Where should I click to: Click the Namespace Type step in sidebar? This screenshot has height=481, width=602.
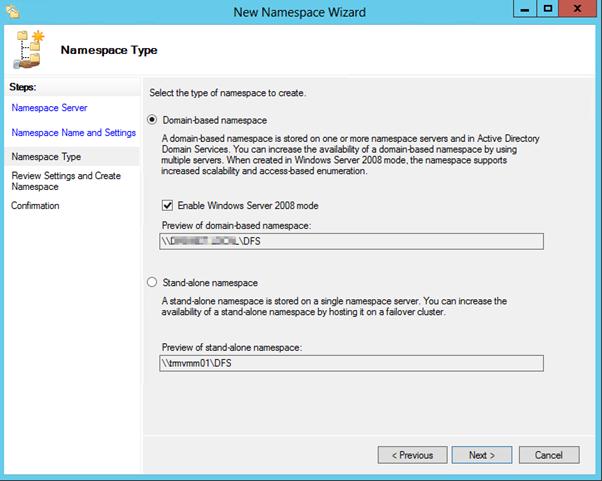[46, 157]
